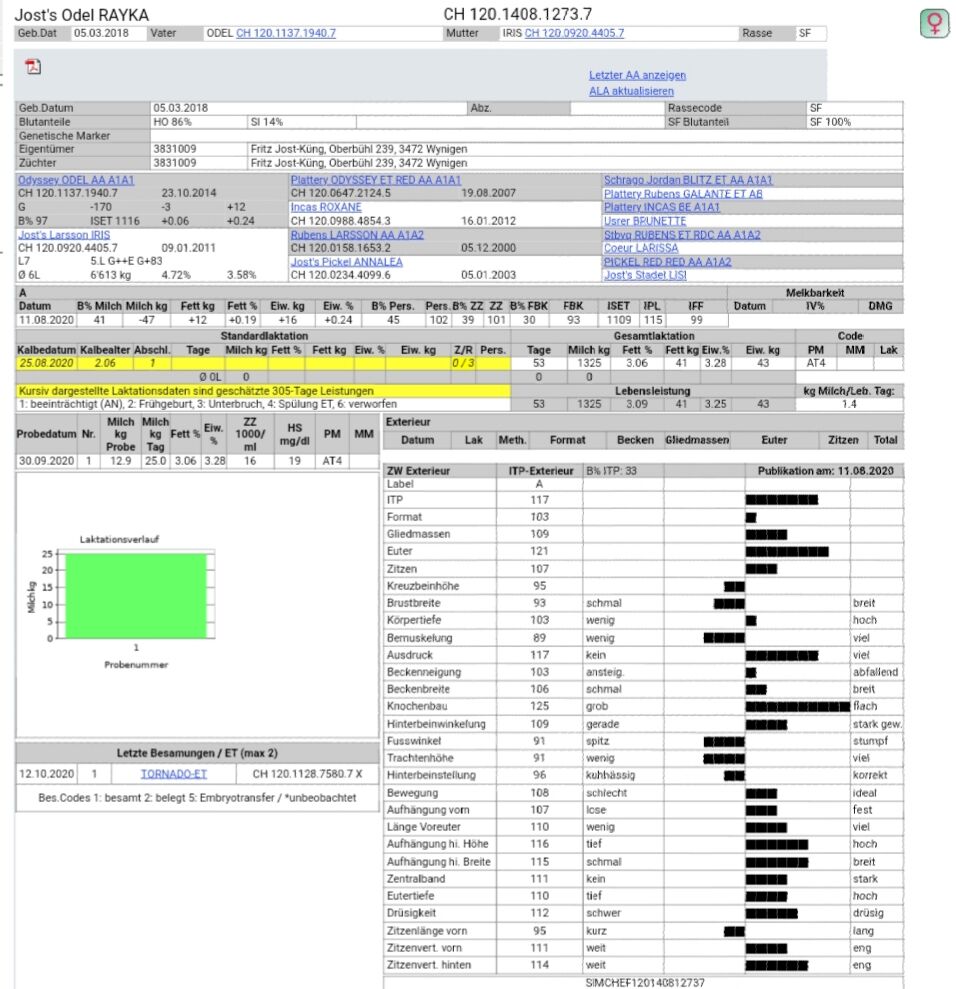Open Jost's Pickel ANNALEA link
The image size is (956, 989).
click(x=347, y=262)
